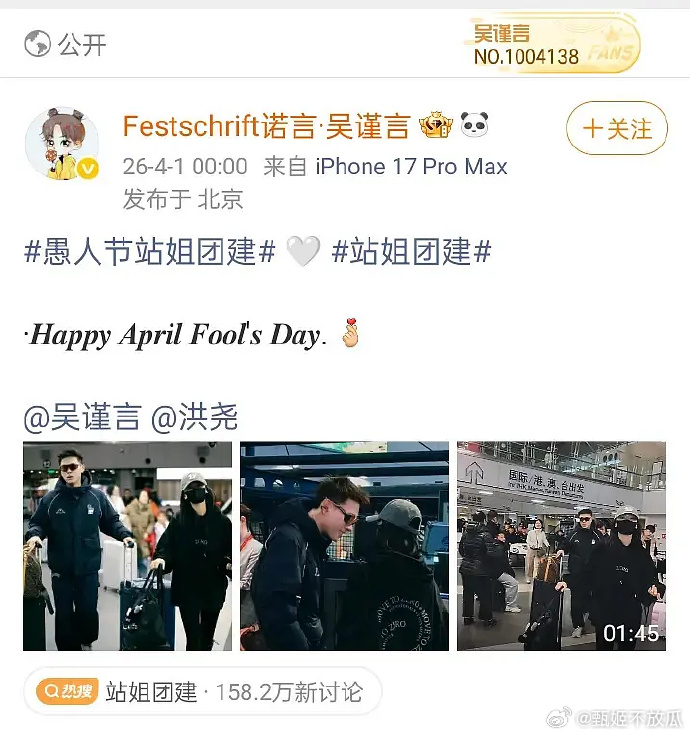
Task: Open the poster's cartoon avatar
Action: click(x=62, y=144)
